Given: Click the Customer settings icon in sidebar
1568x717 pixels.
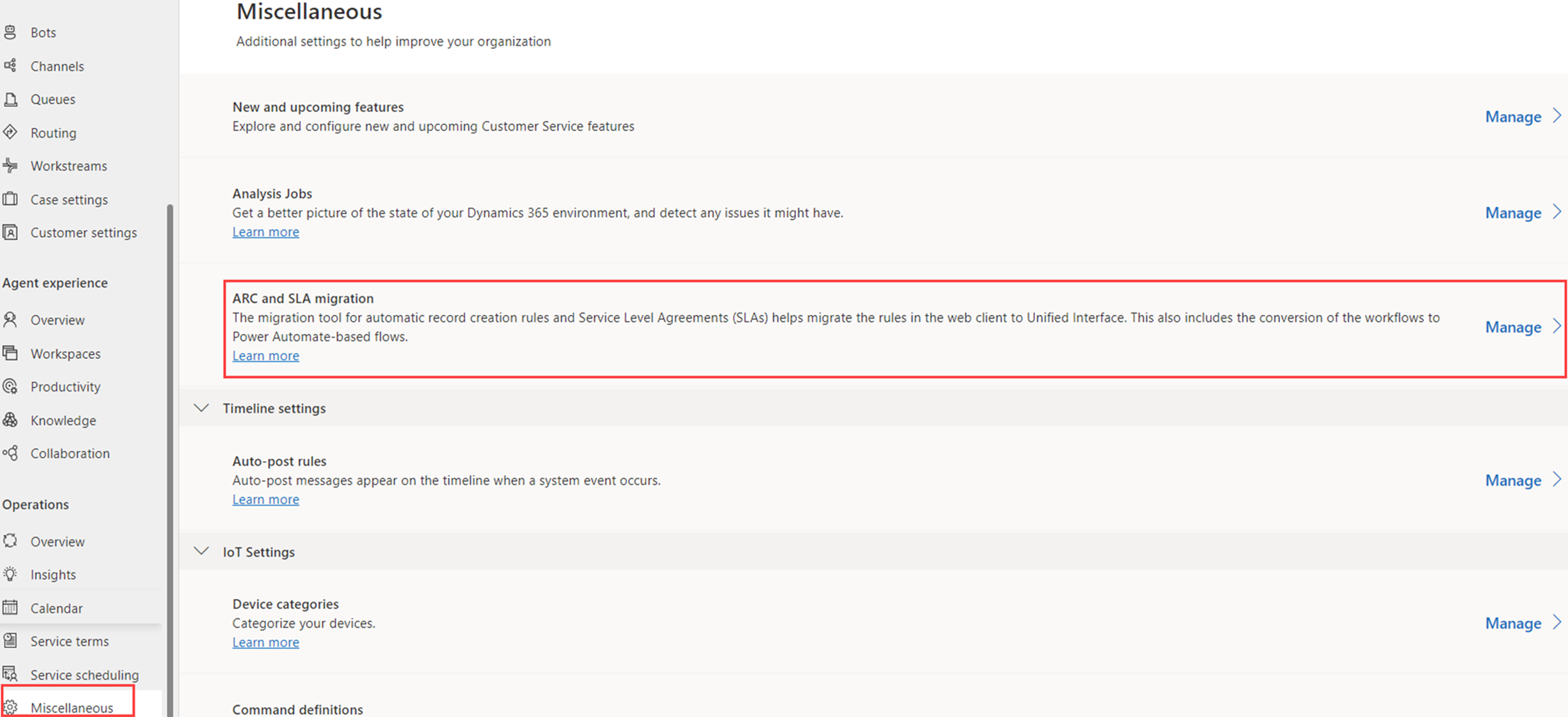Looking at the screenshot, I should [14, 232].
